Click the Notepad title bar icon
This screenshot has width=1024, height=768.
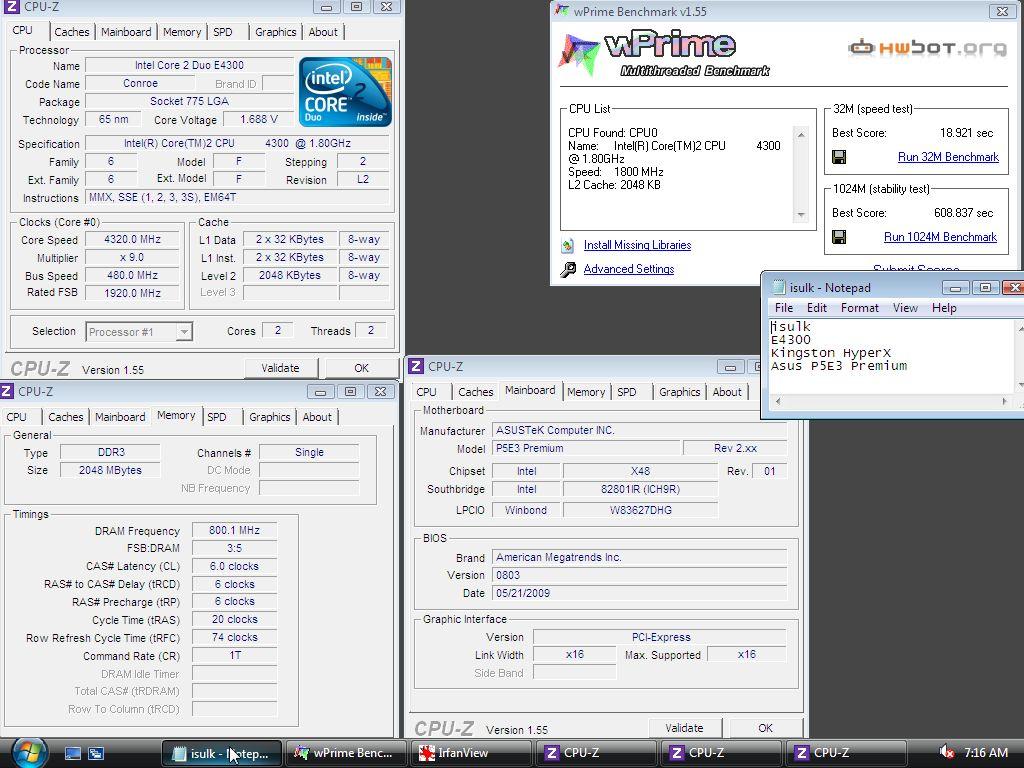coord(778,287)
